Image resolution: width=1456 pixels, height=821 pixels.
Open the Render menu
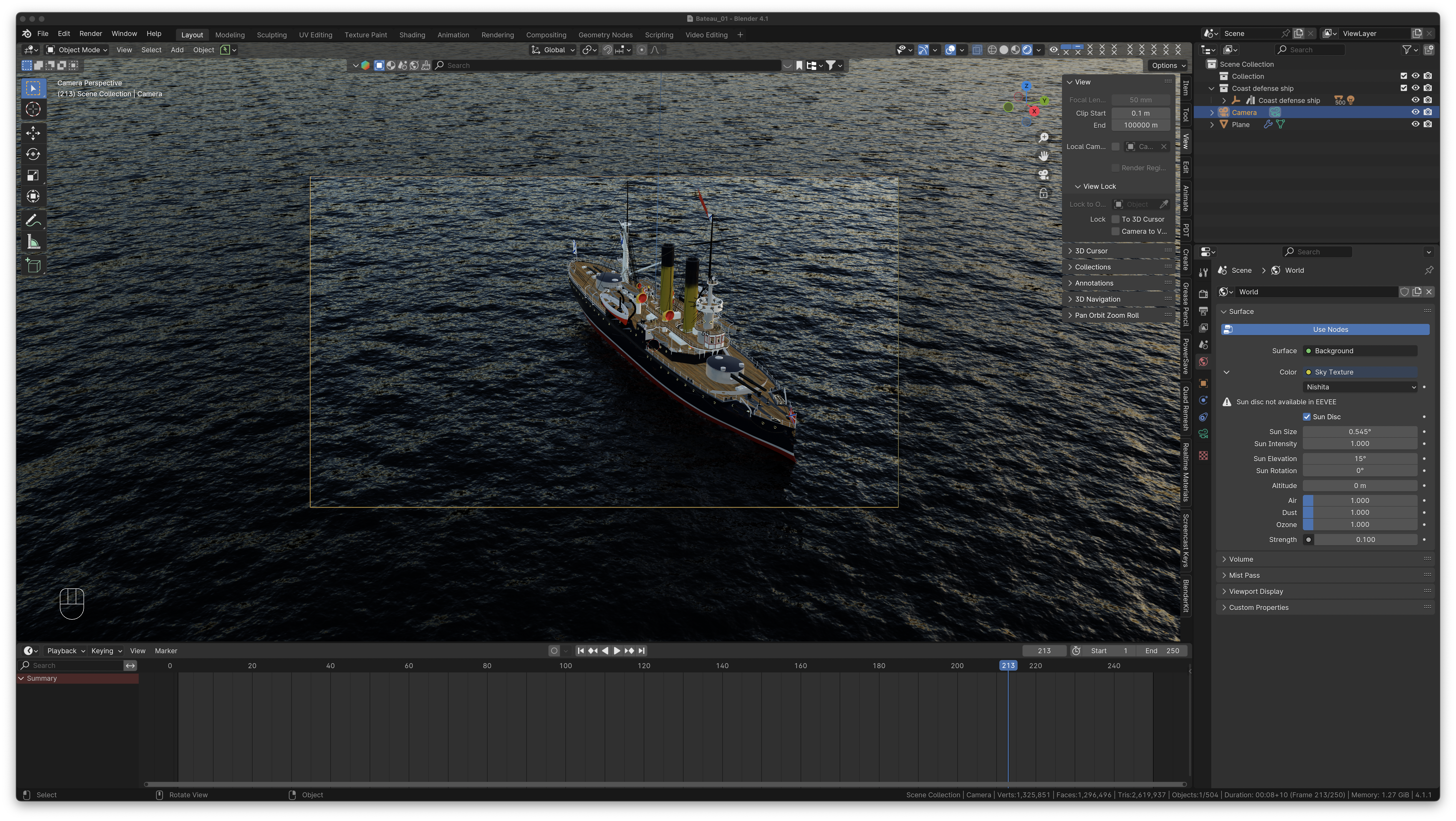(x=90, y=34)
